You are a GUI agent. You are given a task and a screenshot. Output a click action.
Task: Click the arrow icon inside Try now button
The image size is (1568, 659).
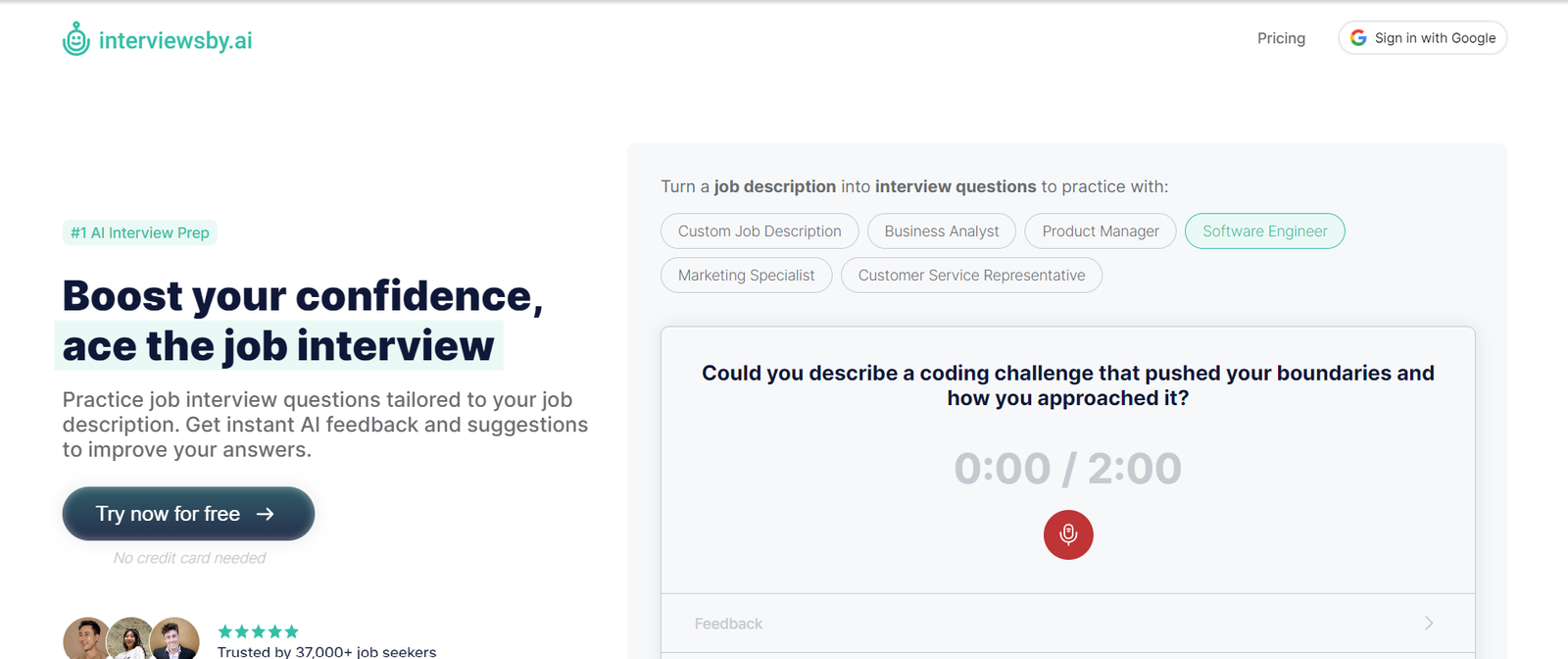click(267, 513)
